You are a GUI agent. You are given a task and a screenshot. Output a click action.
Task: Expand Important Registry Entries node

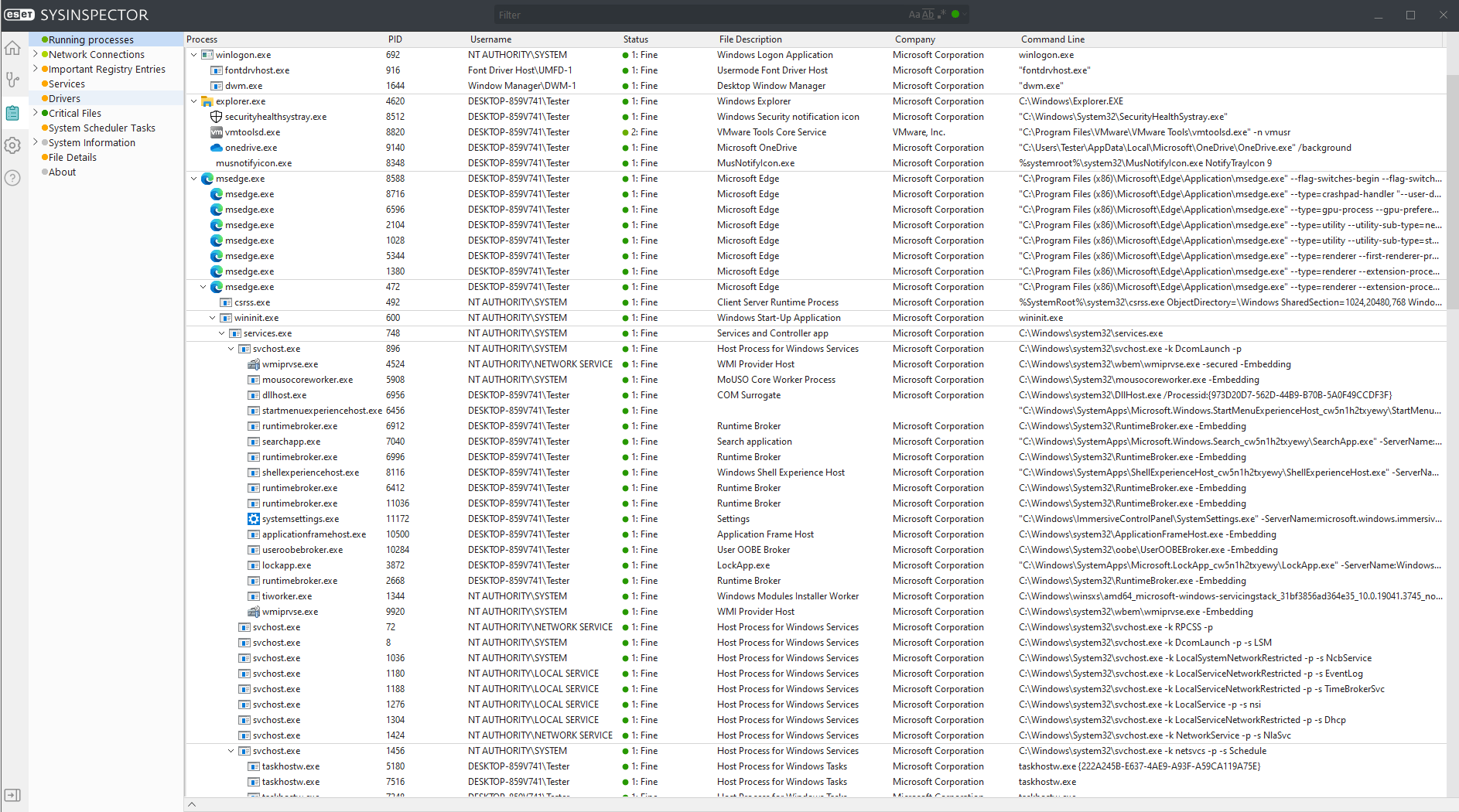pos(35,69)
